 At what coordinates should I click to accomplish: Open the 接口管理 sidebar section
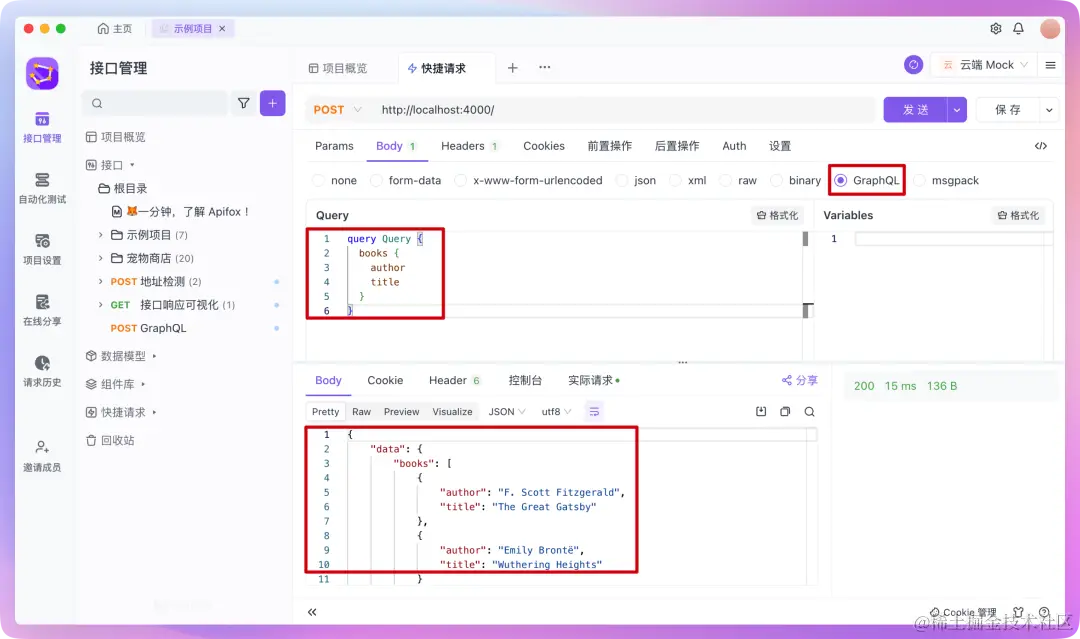(42, 127)
